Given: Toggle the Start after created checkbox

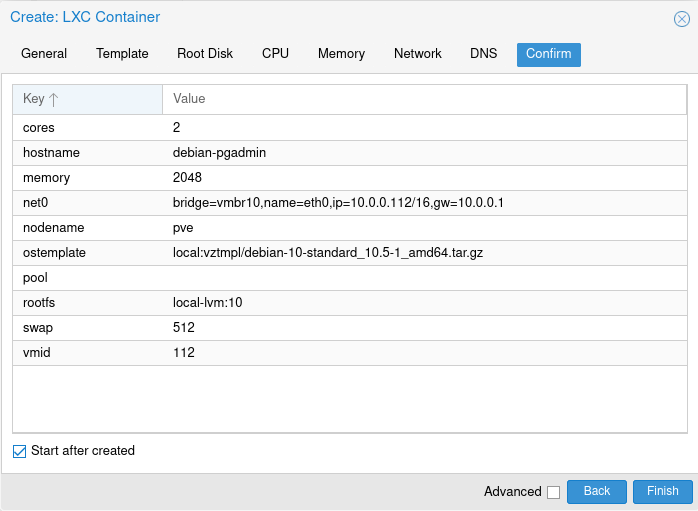Looking at the screenshot, I should point(20,451).
